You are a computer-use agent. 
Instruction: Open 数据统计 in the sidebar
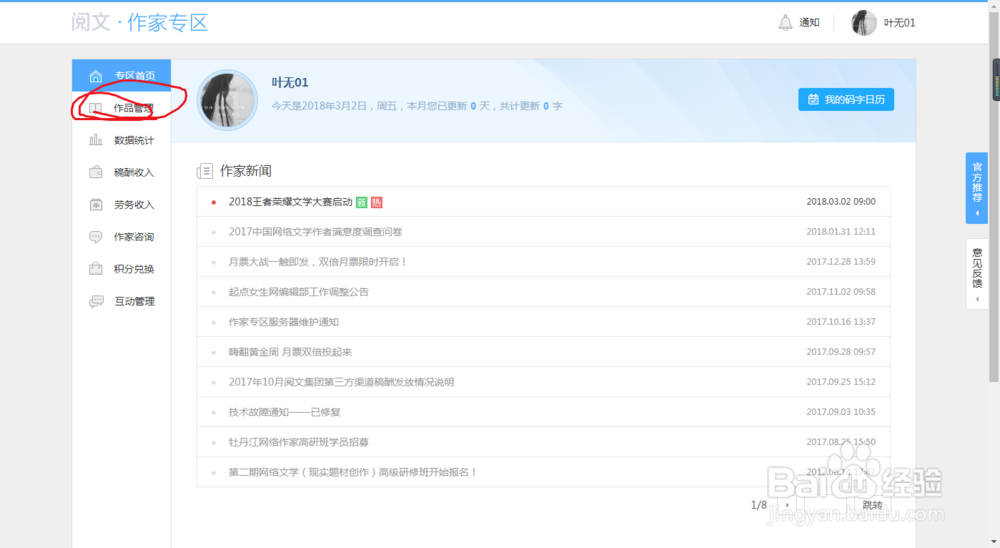(121, 140)
